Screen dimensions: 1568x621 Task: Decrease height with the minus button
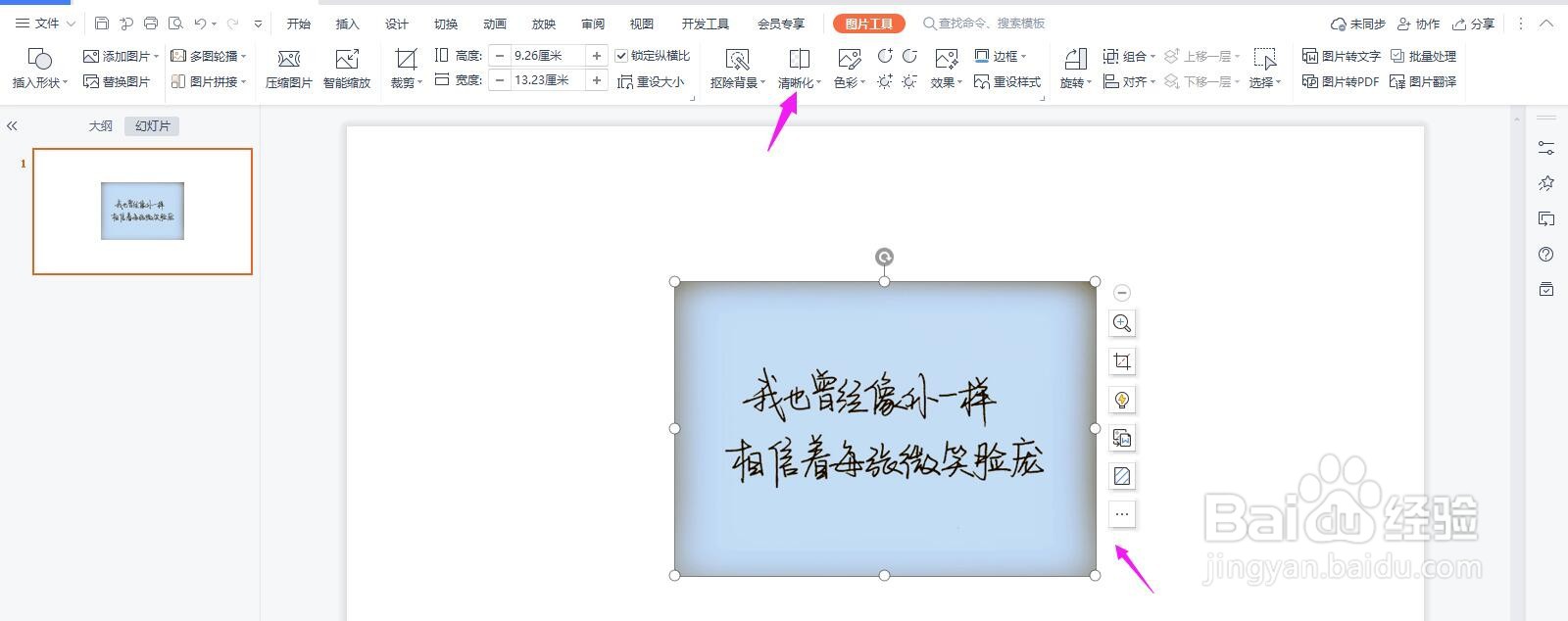(500, 56)
